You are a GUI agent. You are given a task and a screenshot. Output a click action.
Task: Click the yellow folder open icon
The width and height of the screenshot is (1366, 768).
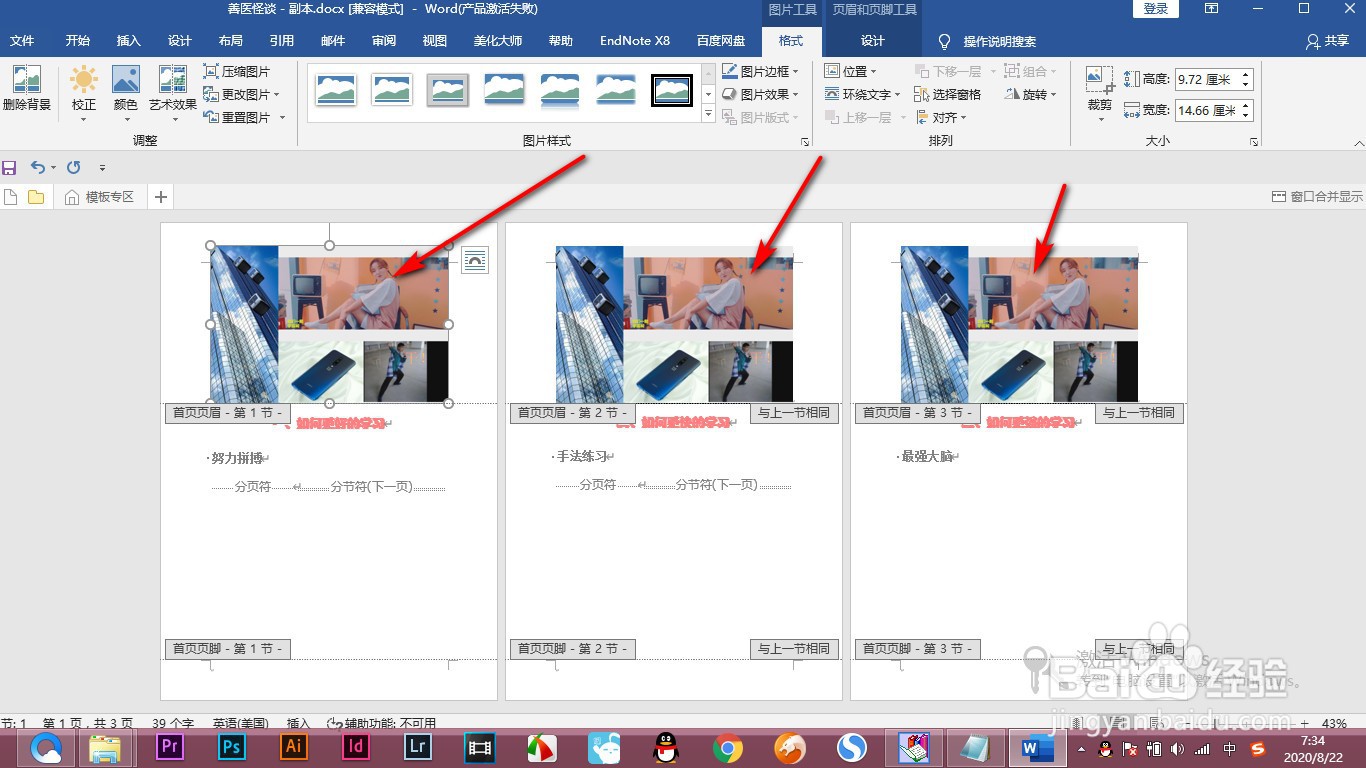[36, 197]
